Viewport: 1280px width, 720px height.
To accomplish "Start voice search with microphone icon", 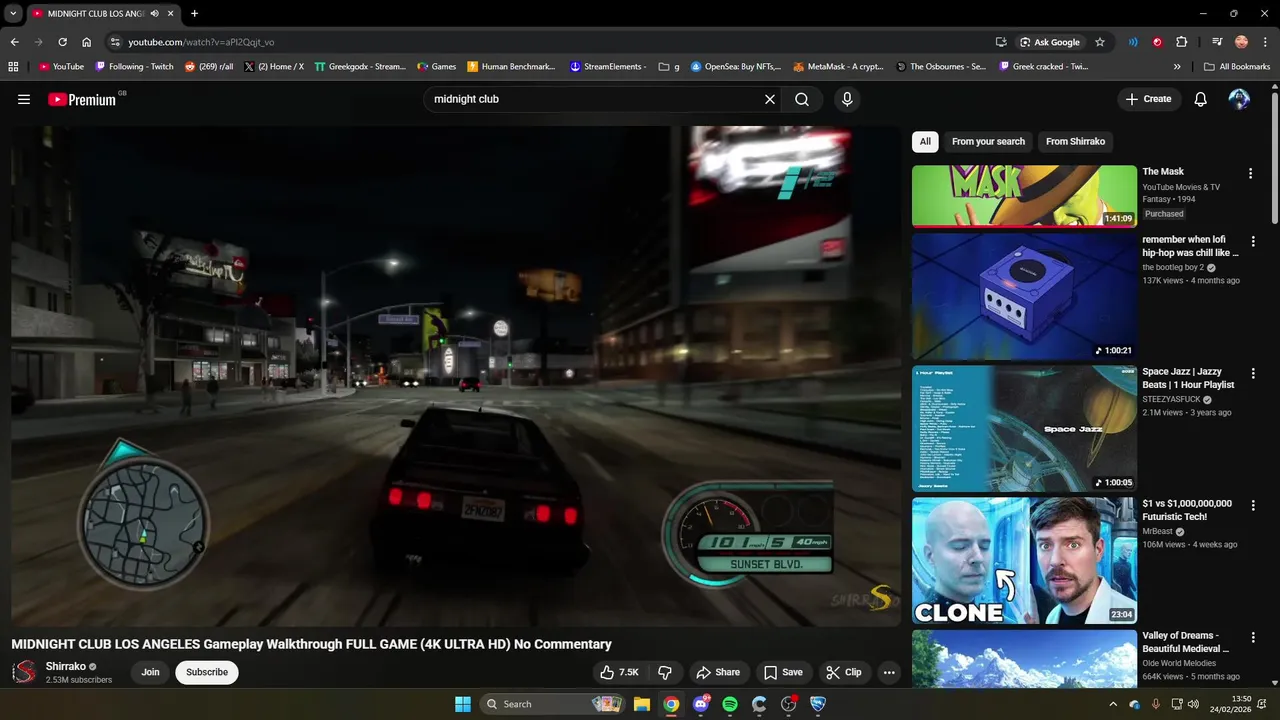I will point(847,99).
